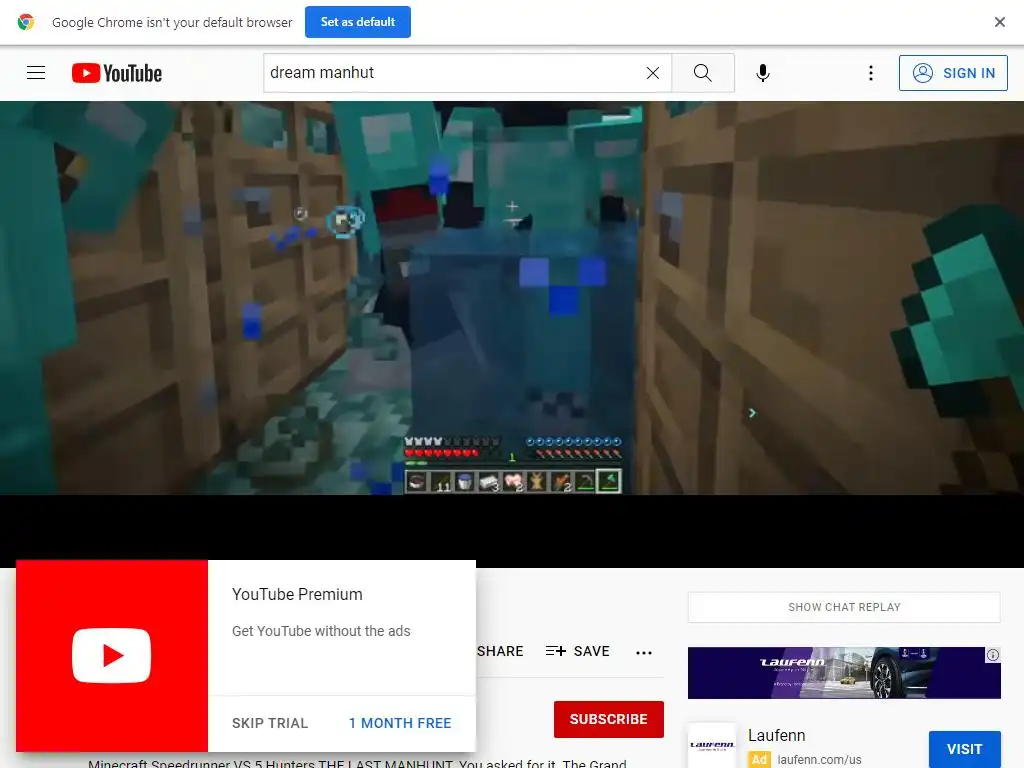Save the video to a playlist
The width and height of the screenshot is (1024, 768).
click(577, 651)
